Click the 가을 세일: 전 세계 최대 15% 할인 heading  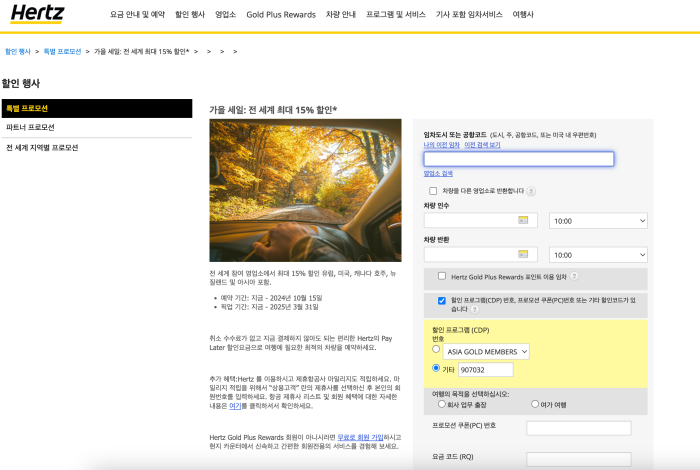click(x=273, y=110)
